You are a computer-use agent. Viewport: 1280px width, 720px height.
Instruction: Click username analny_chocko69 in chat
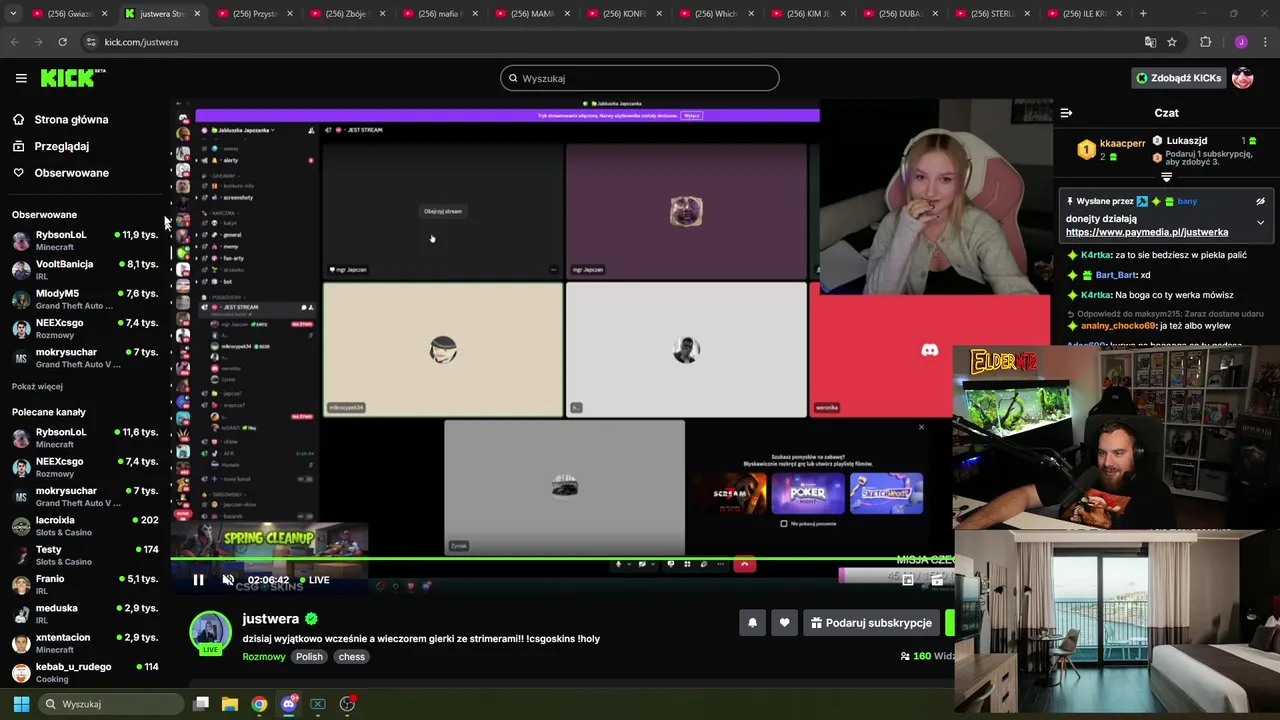click(1118, 326)
